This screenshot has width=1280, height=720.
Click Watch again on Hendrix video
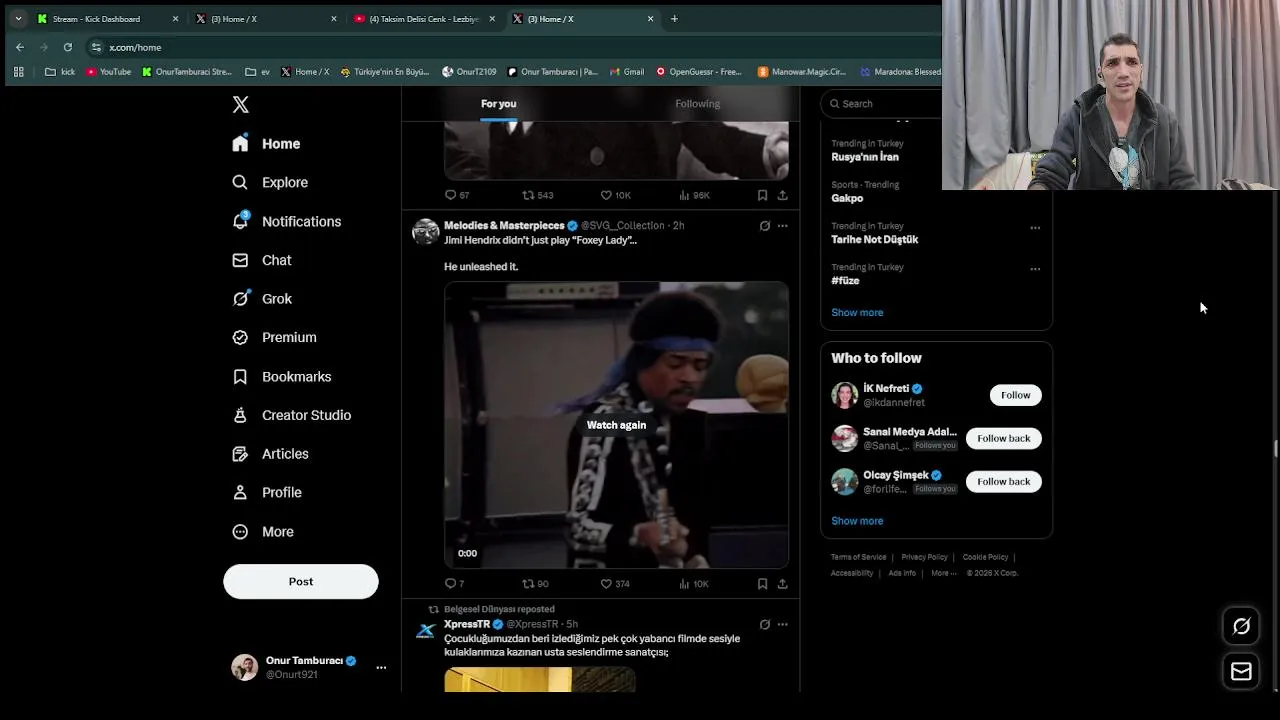(616, 425)
